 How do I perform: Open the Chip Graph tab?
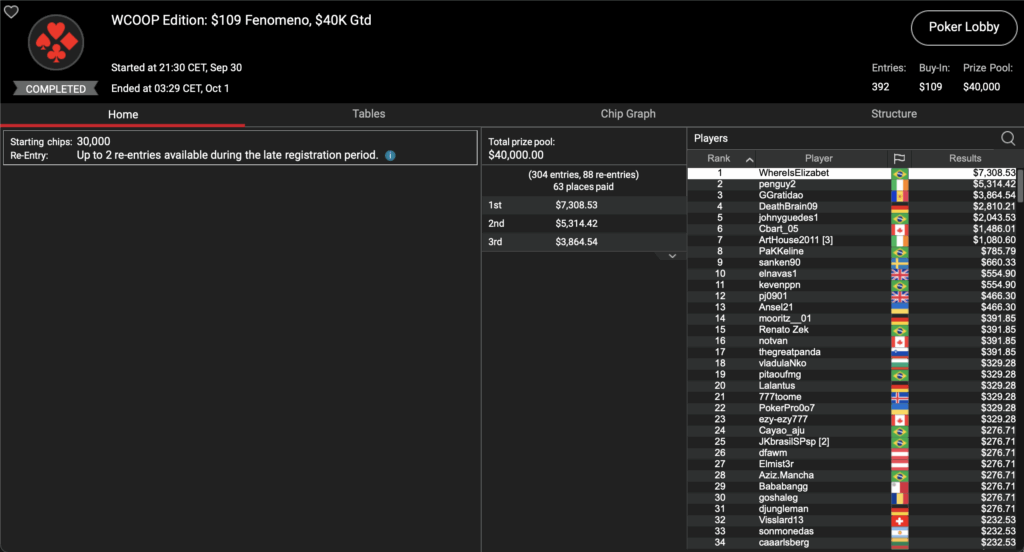pyautogui.click(x=628, y=114)
